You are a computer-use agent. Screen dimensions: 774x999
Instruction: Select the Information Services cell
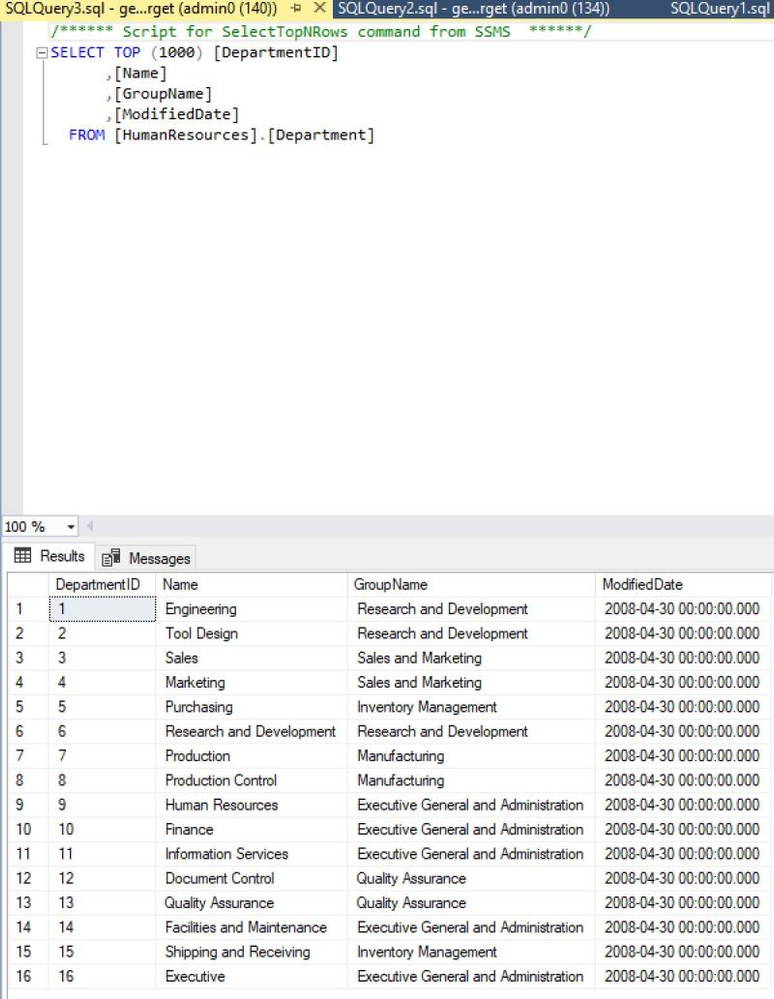click(x=252, y=854)
